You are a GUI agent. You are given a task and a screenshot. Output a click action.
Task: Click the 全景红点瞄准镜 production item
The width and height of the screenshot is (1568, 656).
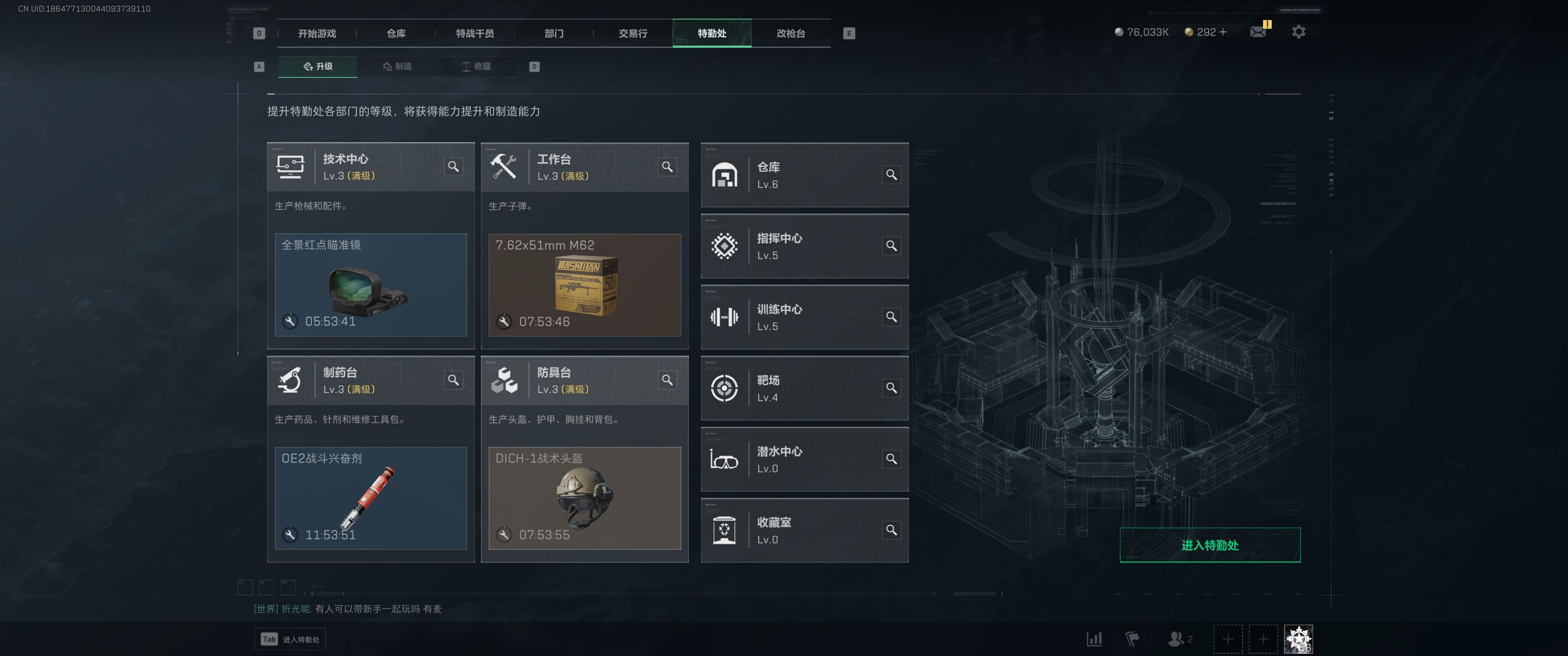pyautogui.click(x=371, y=285)
